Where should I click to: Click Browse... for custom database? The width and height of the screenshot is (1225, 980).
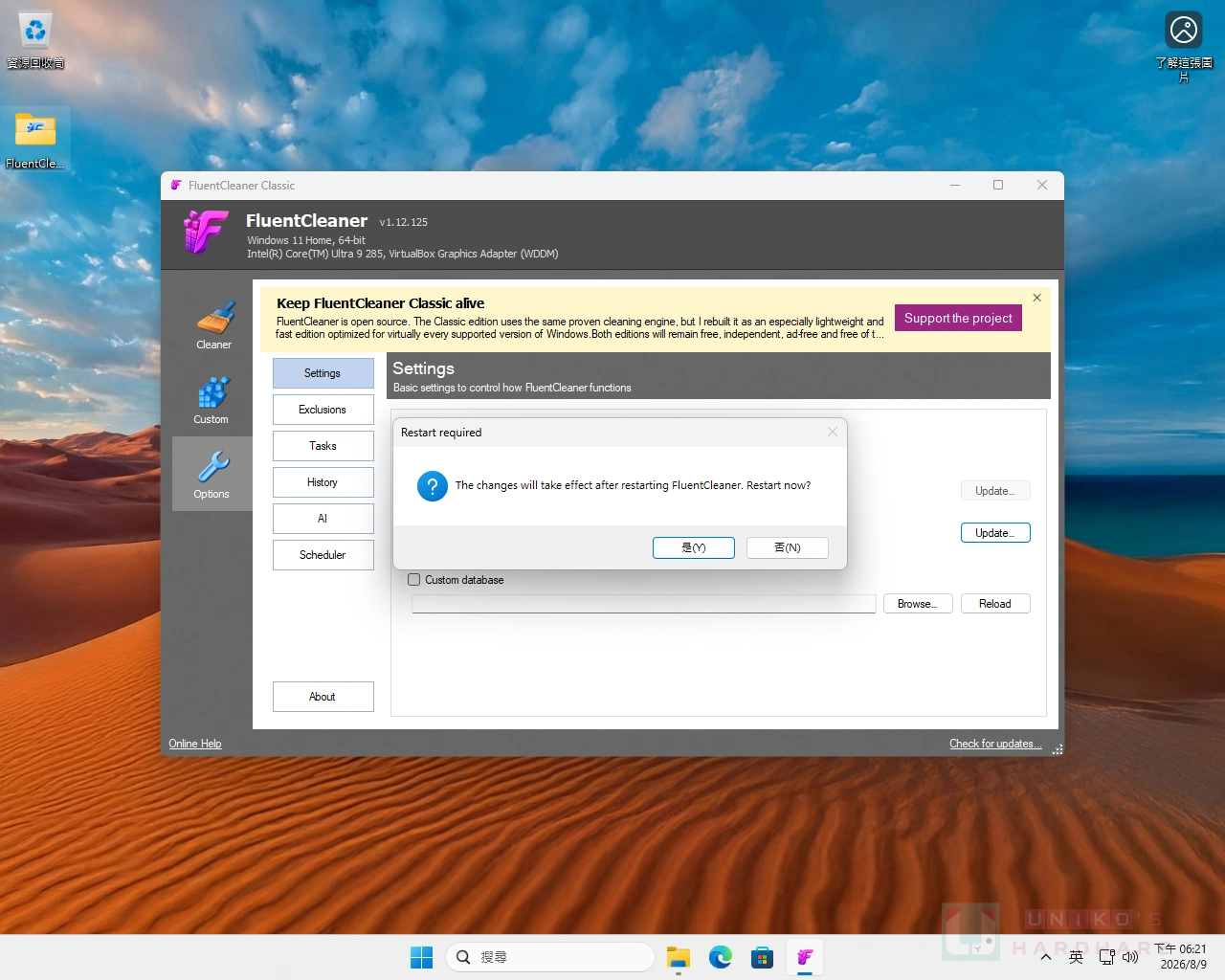tap(918, 604)
